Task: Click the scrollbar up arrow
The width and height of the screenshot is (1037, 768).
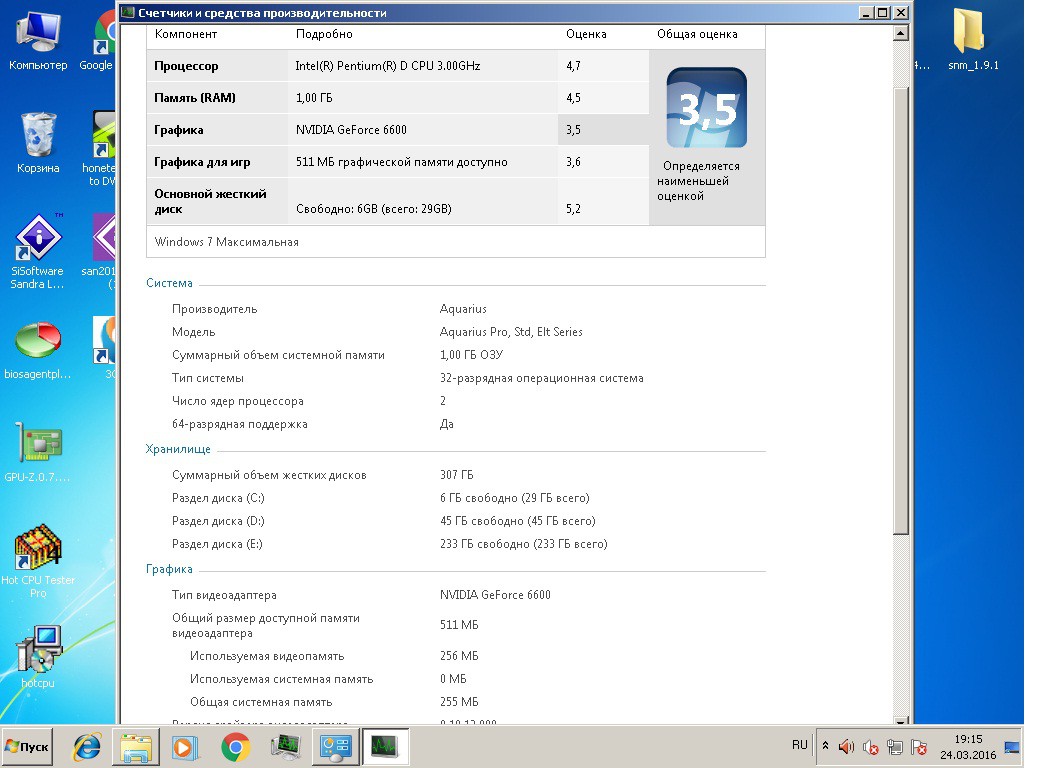Action: pyautogui.click(x=900, y=32)
